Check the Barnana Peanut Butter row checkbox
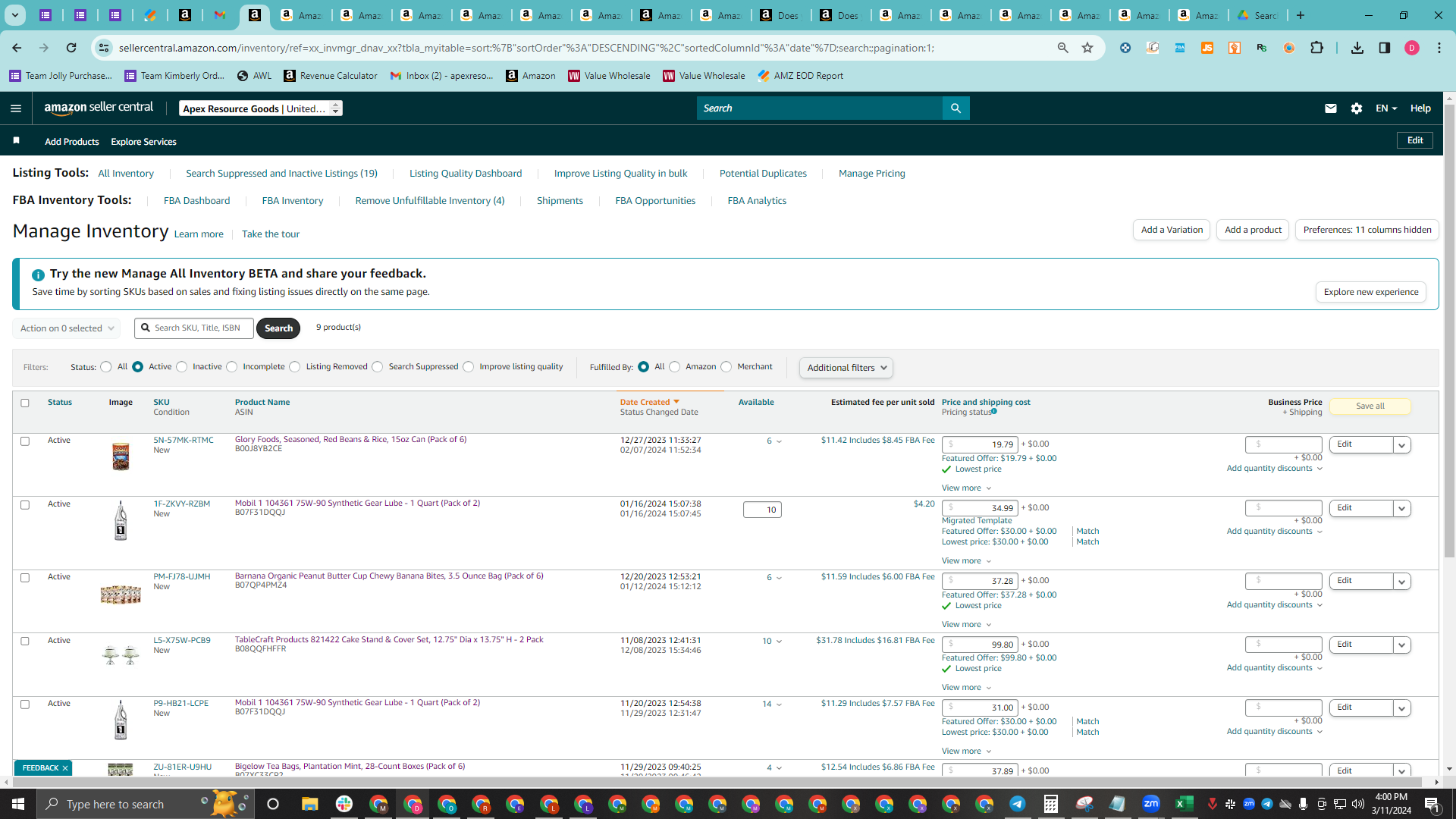Viewport: 1456px width, 819px height. pos(25,577)
